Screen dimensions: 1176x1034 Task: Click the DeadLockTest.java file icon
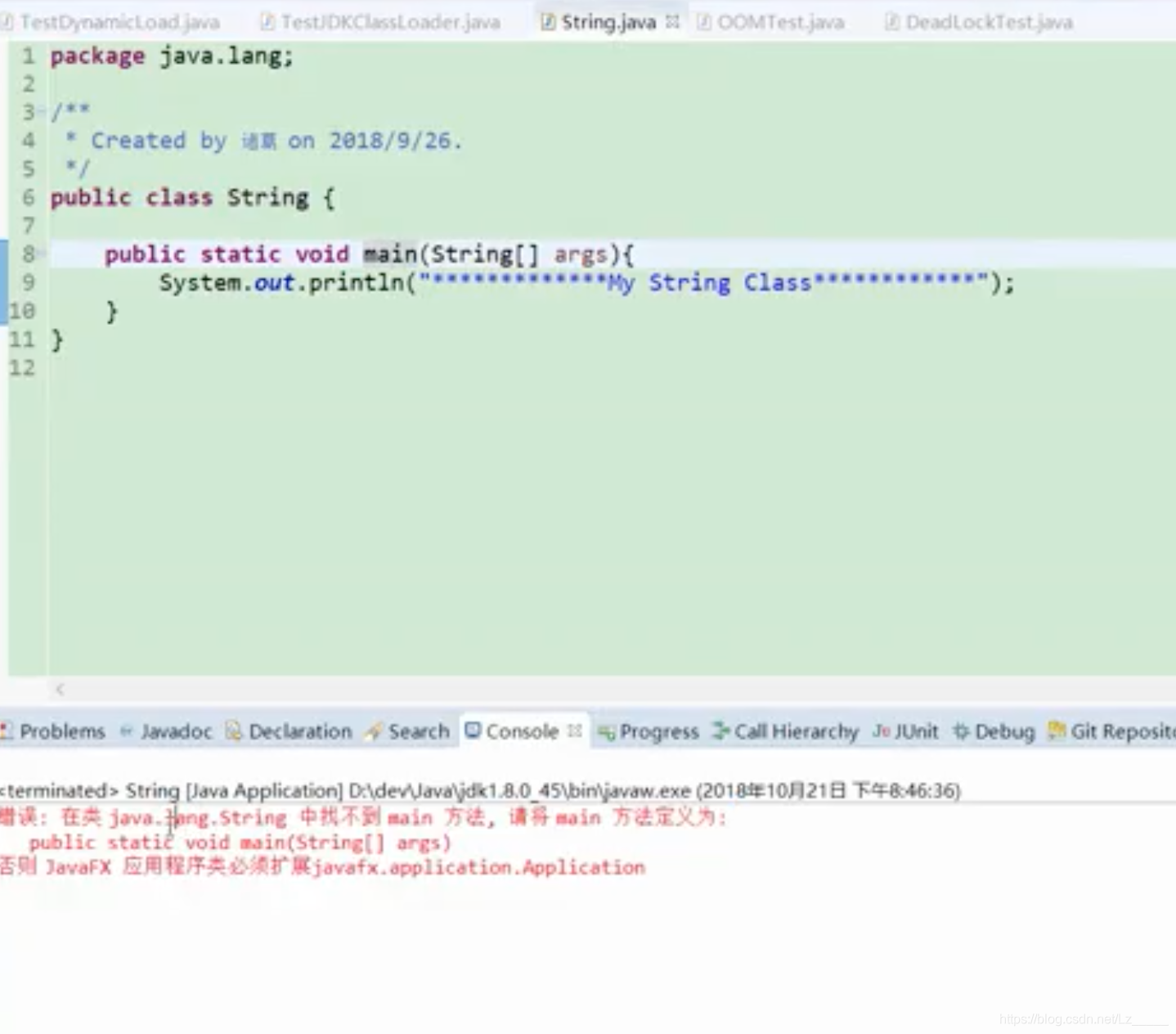[x=892, y=22]
